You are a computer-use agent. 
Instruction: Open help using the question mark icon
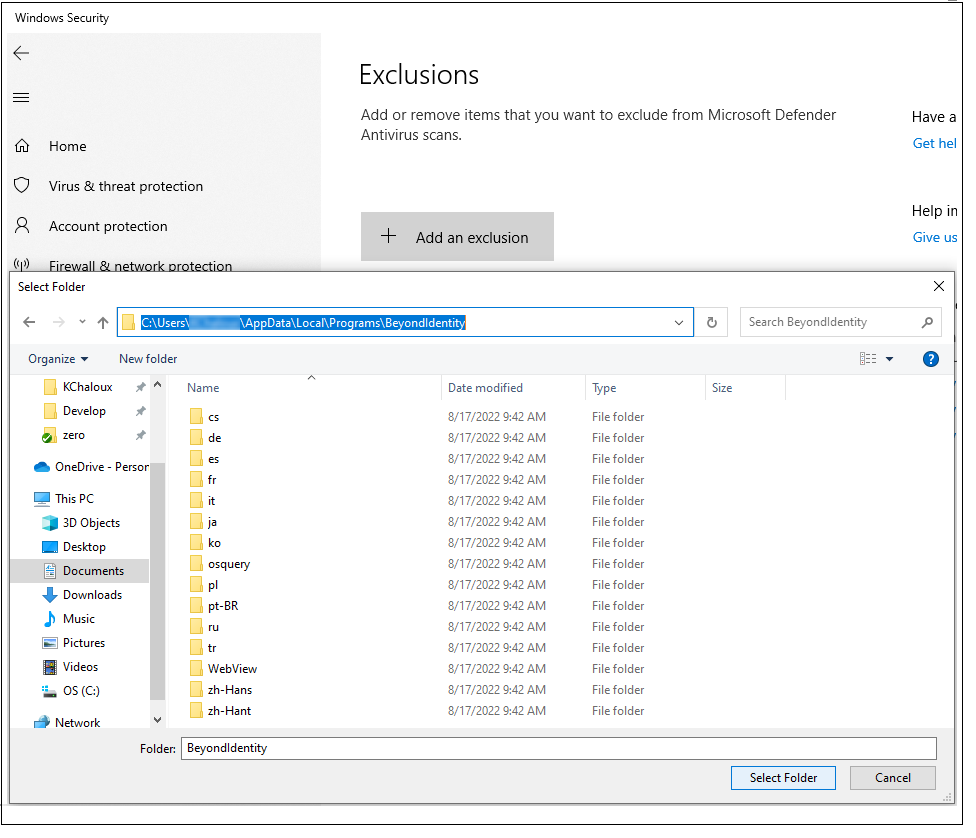coord(931,359)
